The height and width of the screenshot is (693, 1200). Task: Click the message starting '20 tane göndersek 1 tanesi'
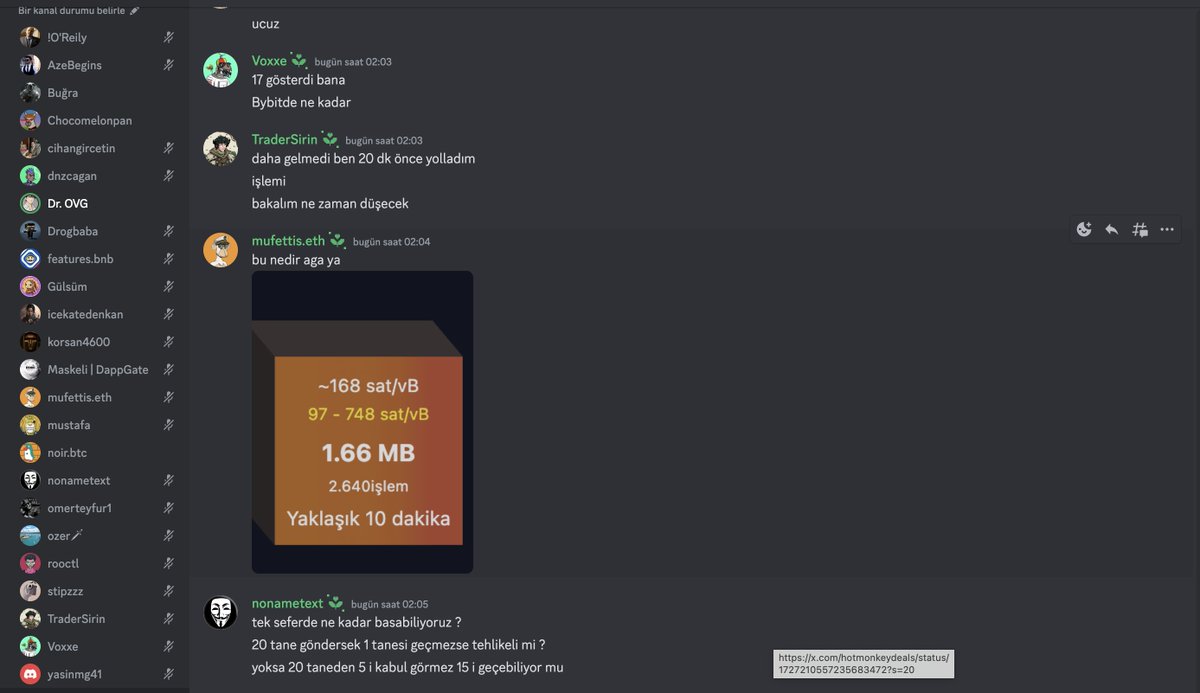pyautogui.click(x=398, y=645)
